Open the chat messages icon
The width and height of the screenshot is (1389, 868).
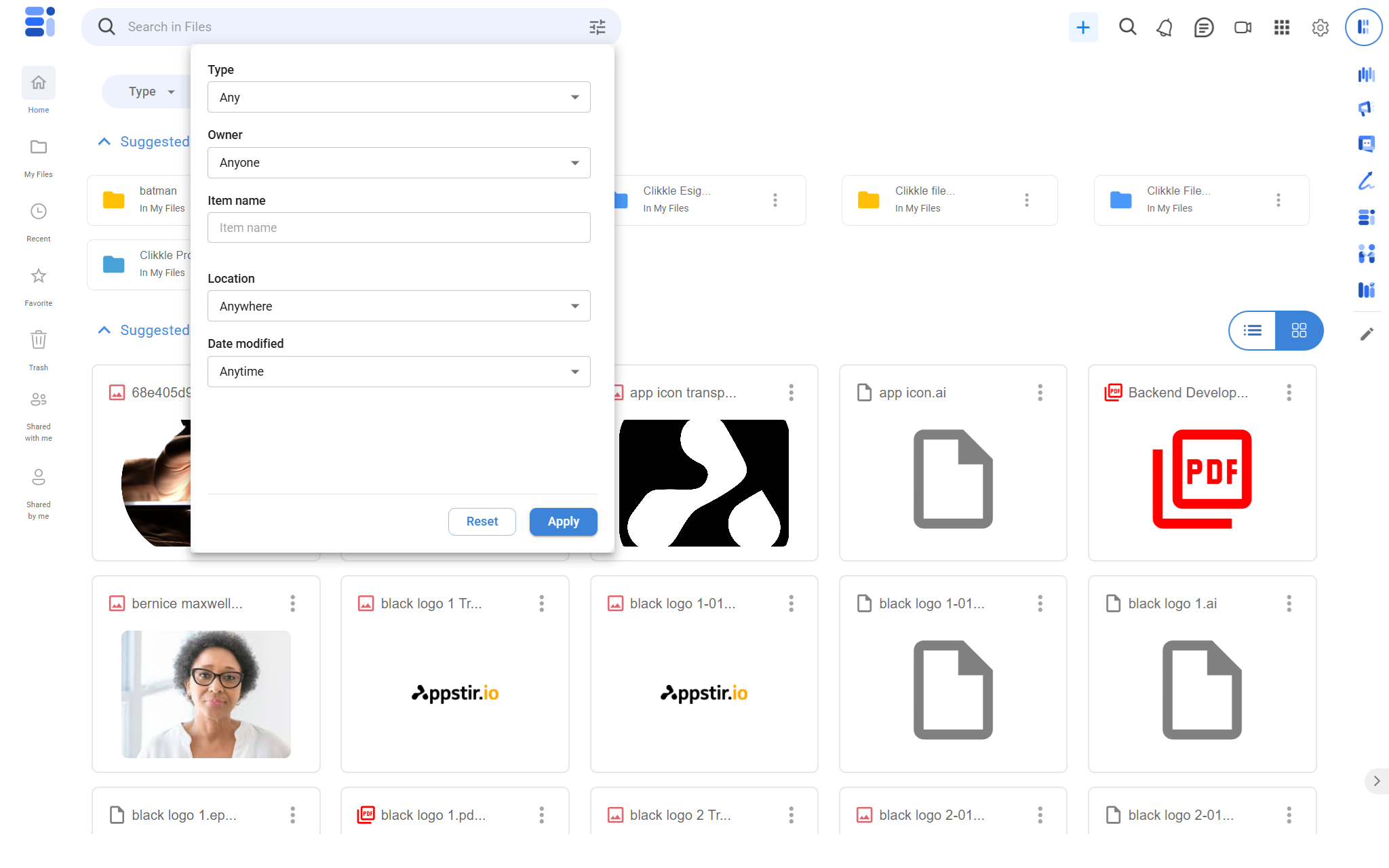[1204, 27]
